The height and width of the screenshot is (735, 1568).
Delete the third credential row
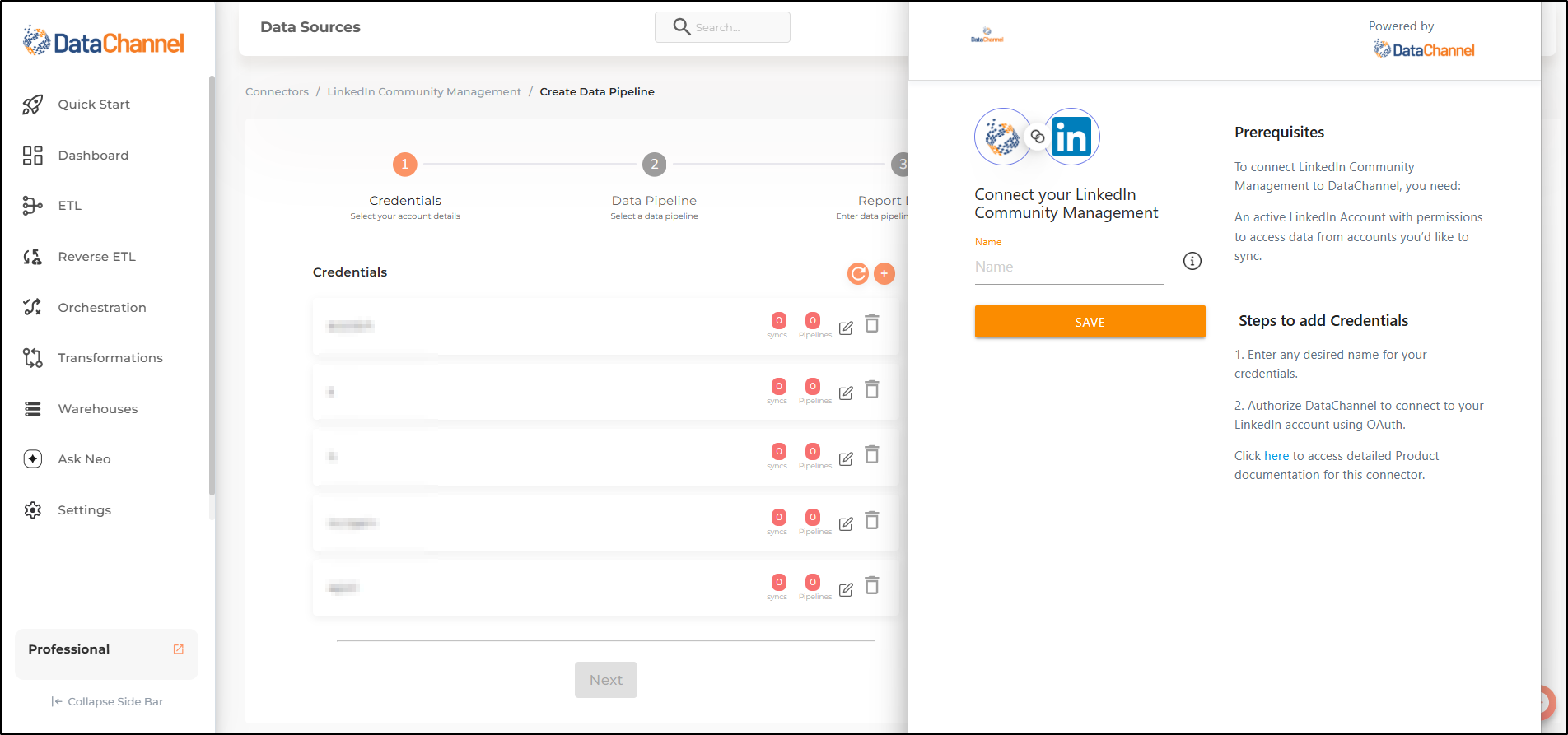(872, 454)
